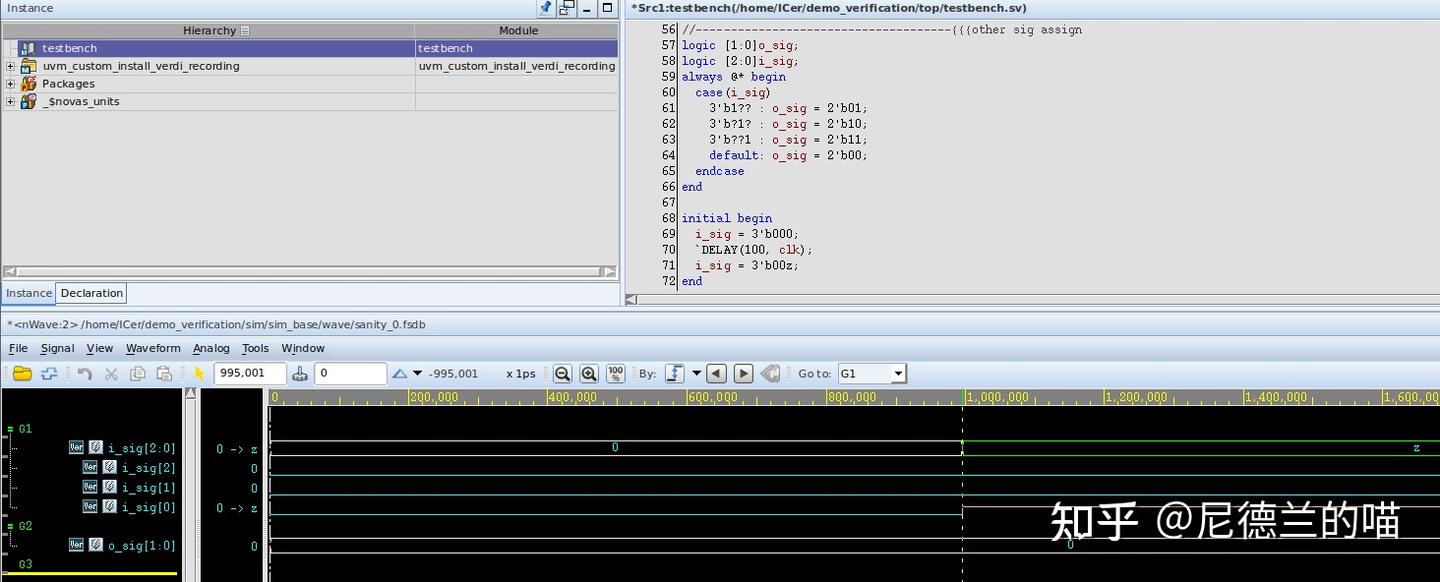Jump to next signal edge

743,374
